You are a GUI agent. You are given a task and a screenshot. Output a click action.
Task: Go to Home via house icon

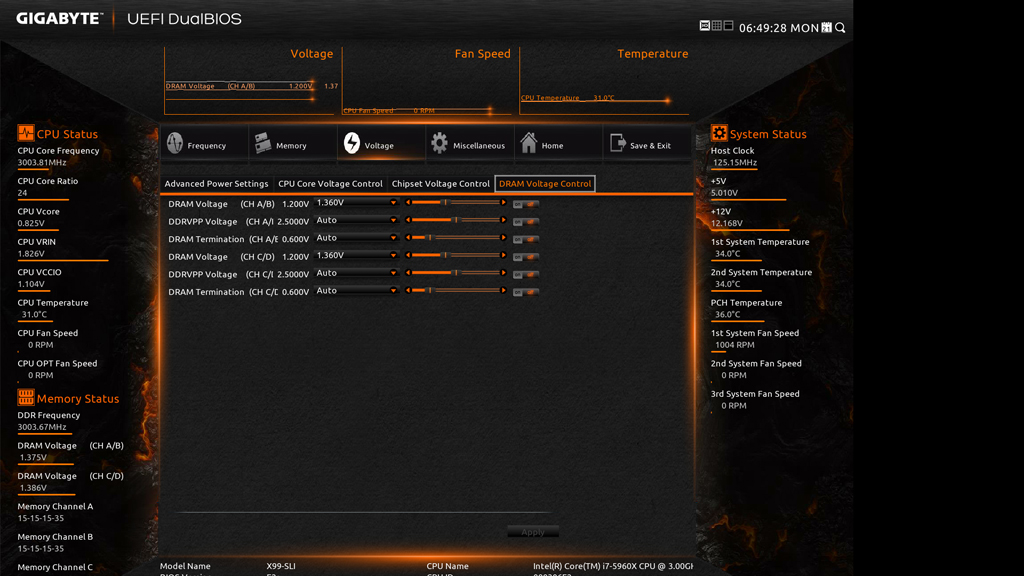point(528,144)
